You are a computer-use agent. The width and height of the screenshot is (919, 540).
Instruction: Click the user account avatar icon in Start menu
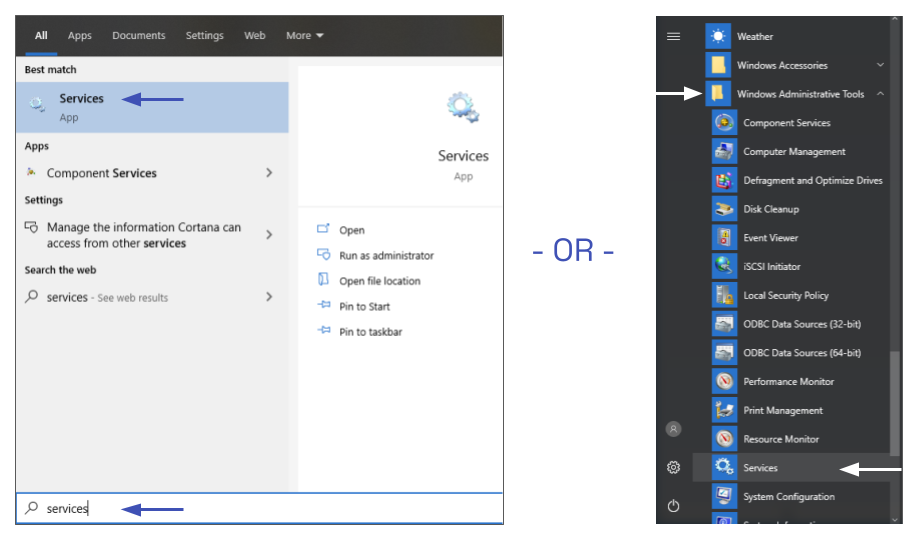point(673,429)
